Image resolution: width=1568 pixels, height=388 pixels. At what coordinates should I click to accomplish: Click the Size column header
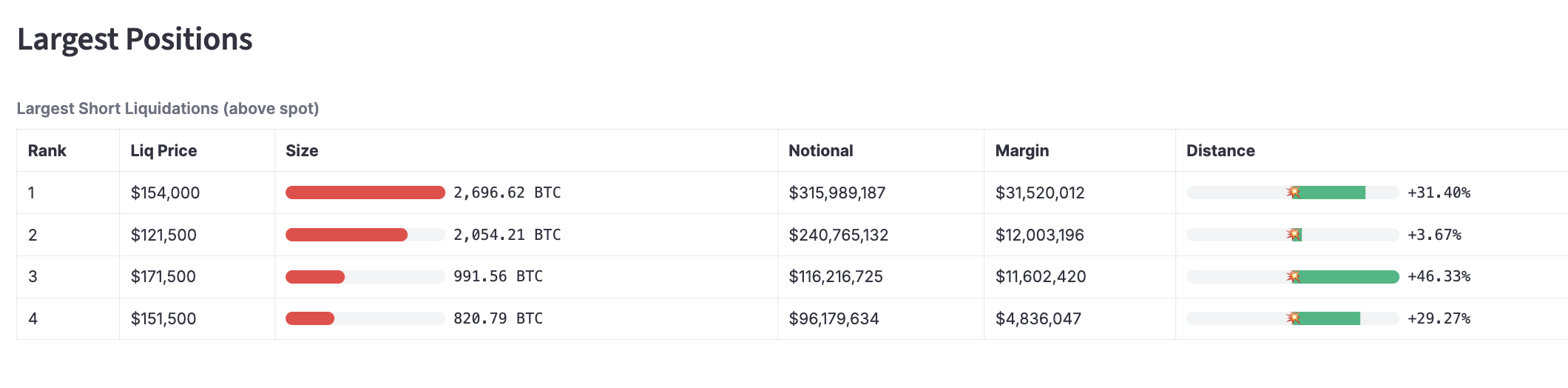pos(302,151)
